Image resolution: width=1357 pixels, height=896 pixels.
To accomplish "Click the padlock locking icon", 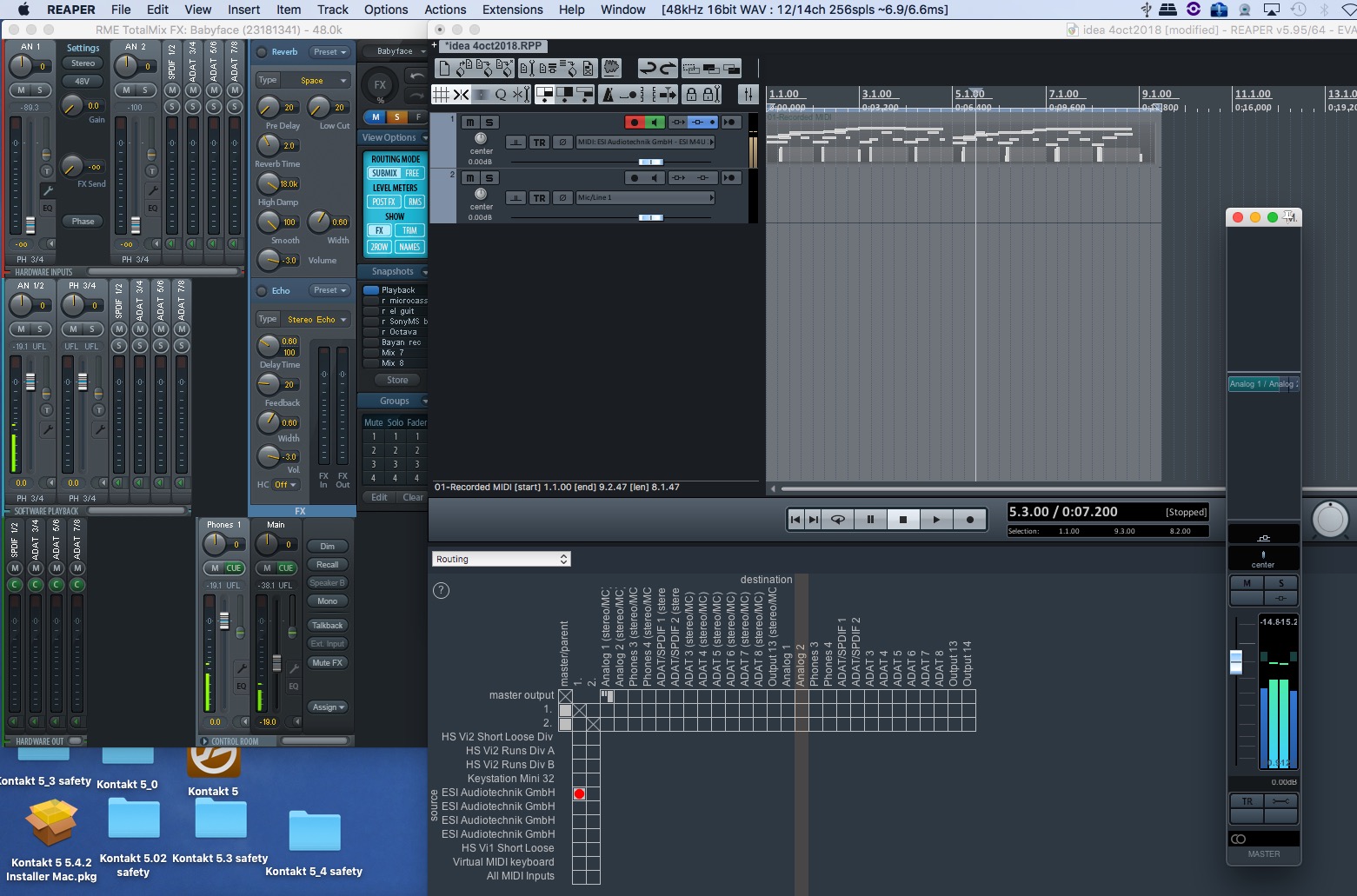I will (691, 94).
